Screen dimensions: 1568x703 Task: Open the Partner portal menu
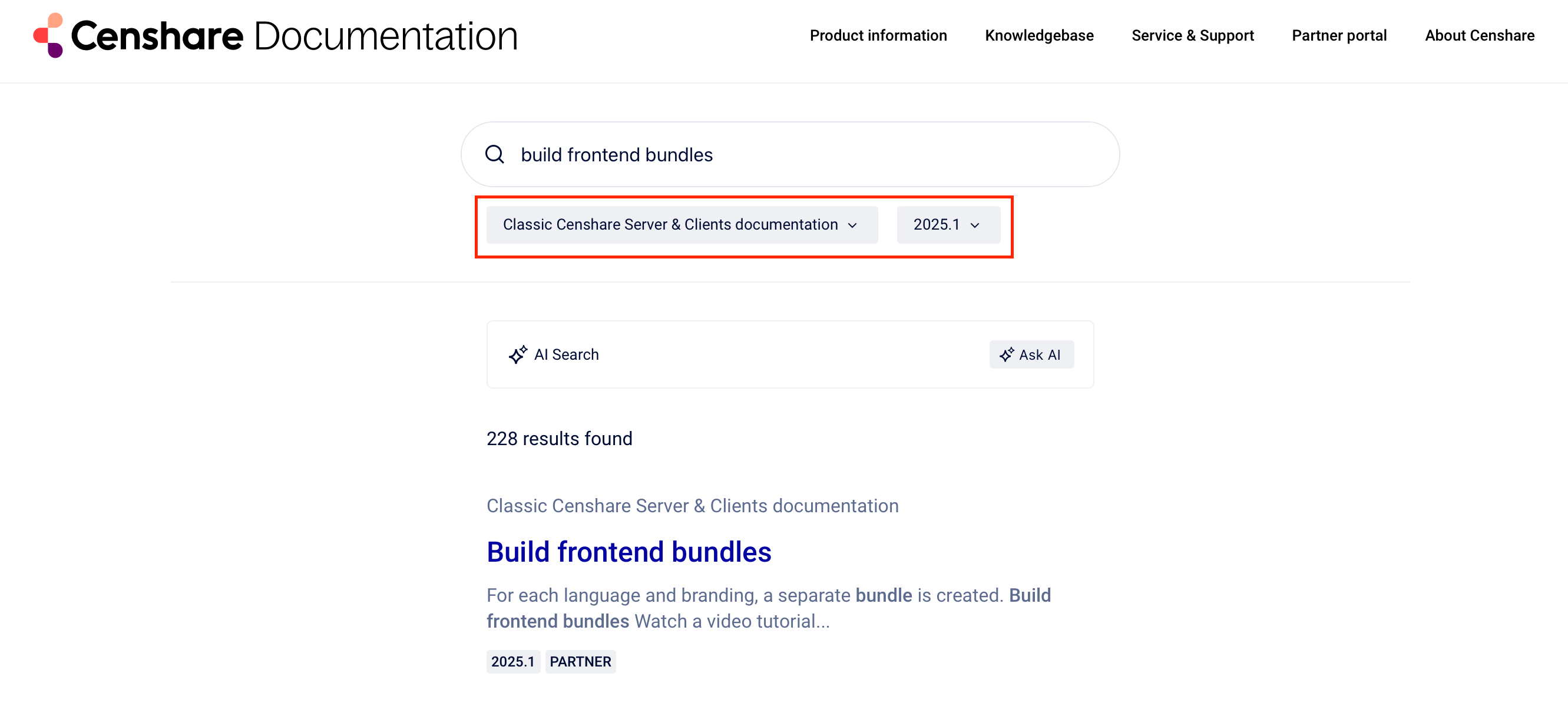[x=1339, y=35]
